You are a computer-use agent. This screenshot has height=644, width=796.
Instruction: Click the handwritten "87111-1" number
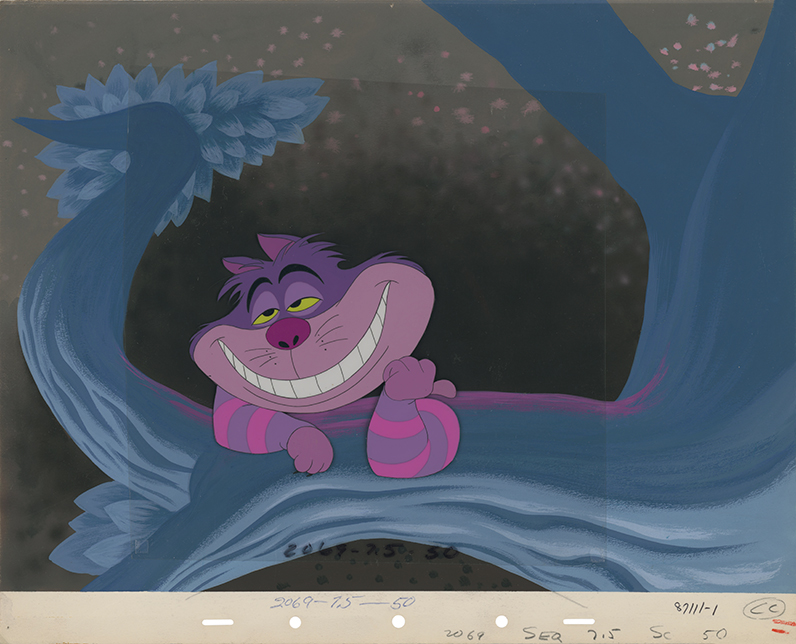696,607
